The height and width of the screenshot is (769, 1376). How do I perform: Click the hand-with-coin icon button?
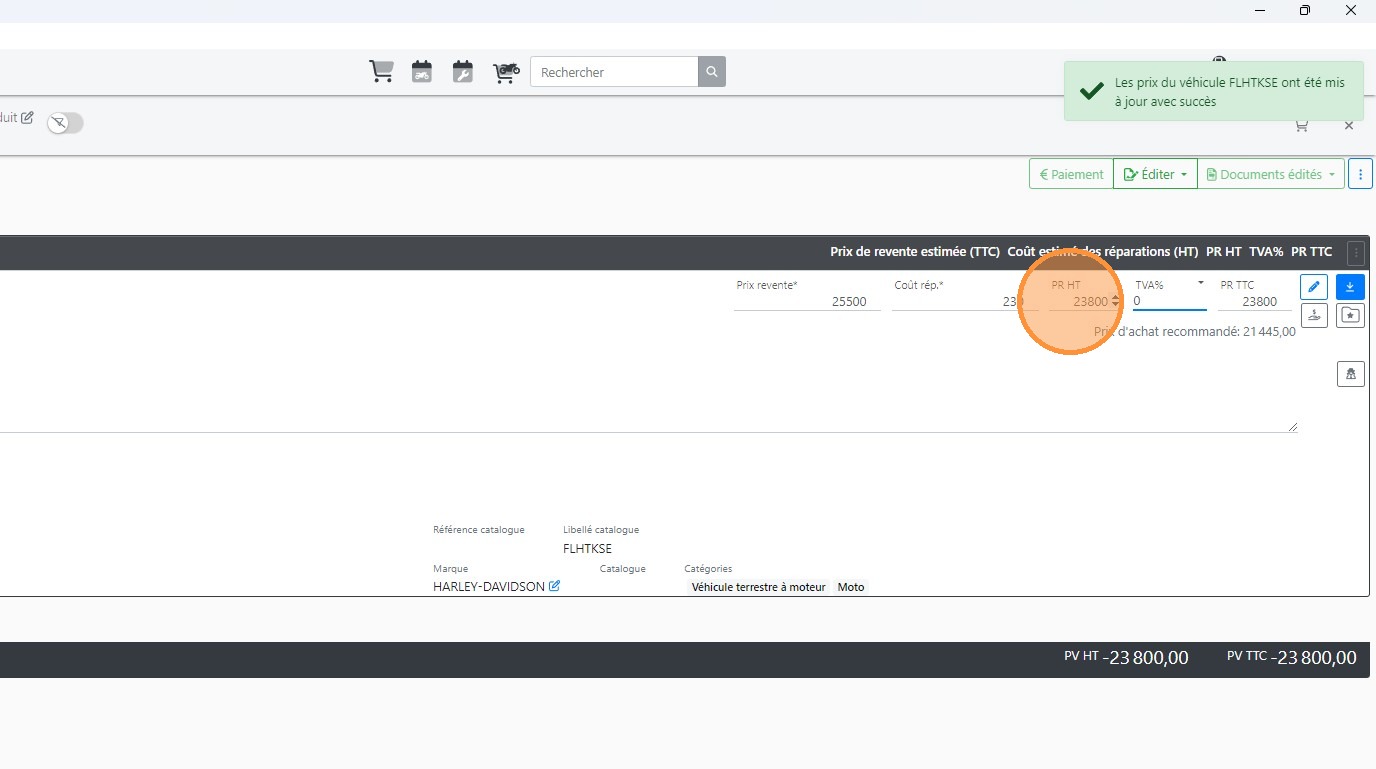1314,315
